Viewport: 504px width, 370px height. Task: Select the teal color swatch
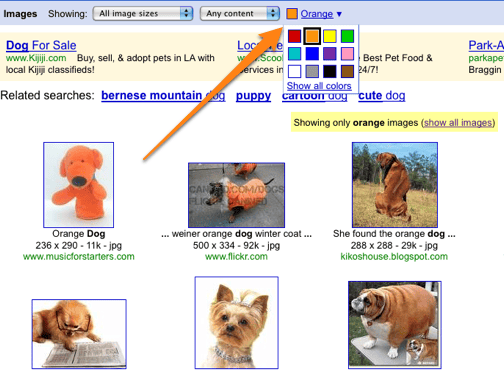pyautogui.click(x=294, y=54)
